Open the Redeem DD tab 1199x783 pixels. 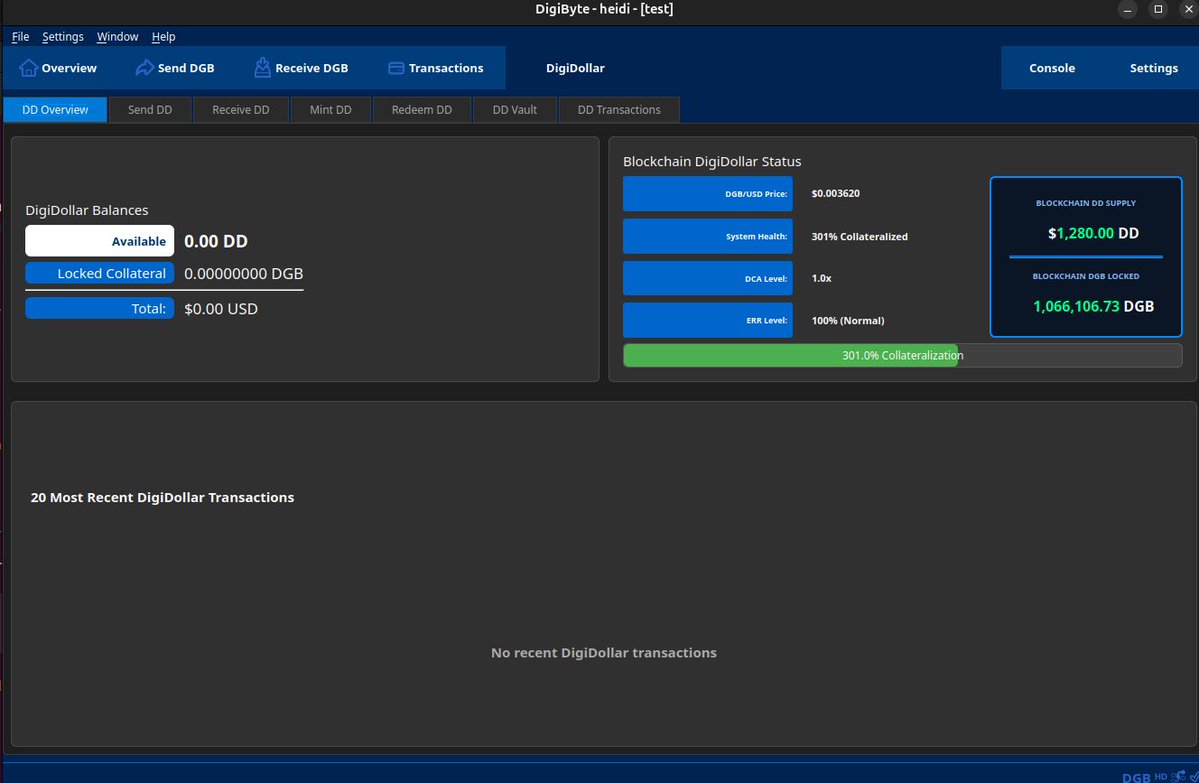(421, 109)
